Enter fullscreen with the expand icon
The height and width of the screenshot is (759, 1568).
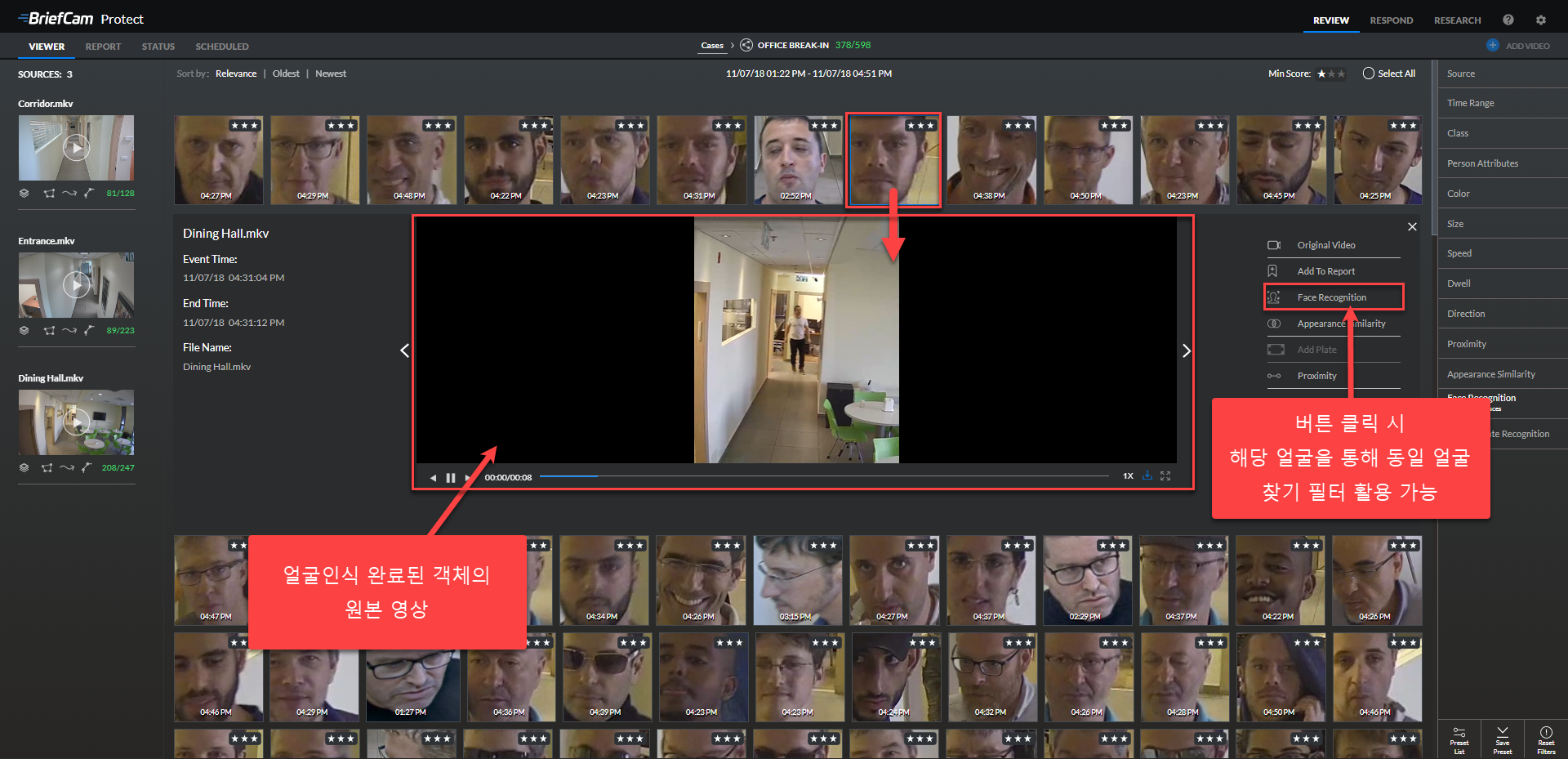(x=1165, y=475)
